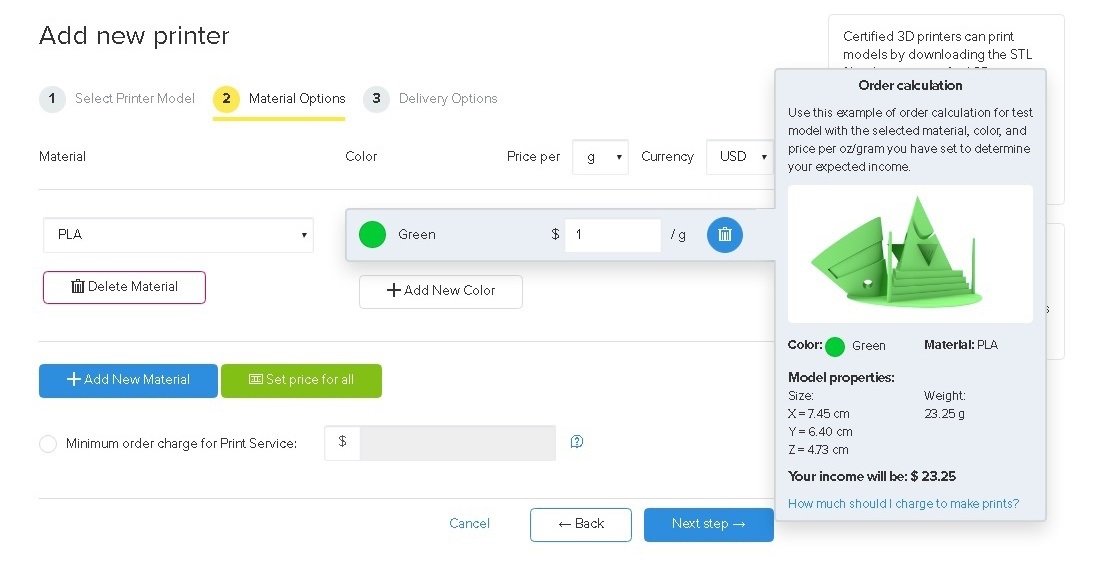Go to Select Printer Model step
This screenshot has height=575, width=1114.
134,99
